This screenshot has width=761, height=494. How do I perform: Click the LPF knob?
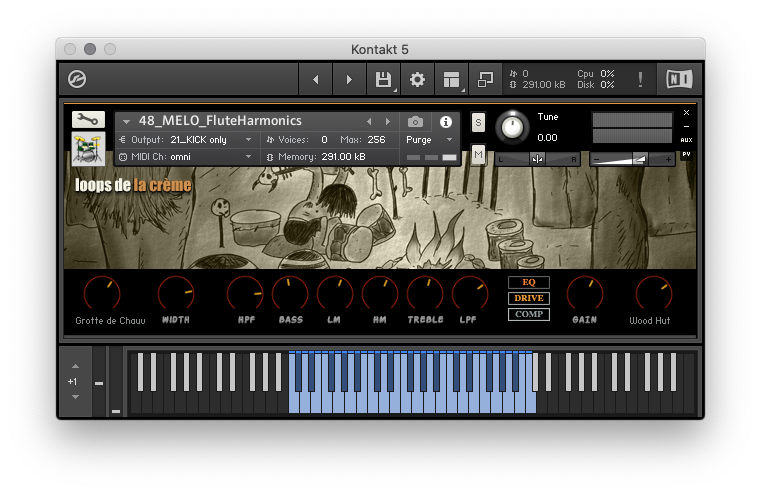(470, 294)
